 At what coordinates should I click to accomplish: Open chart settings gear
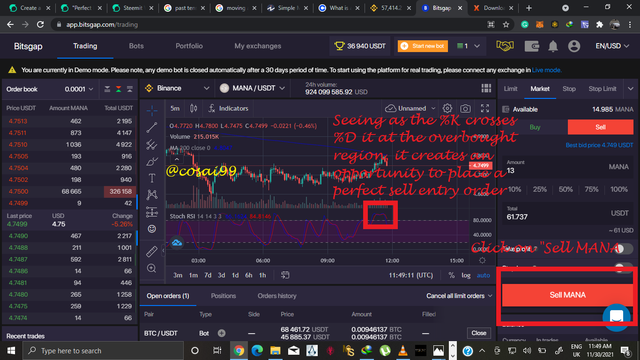click(x=447, y=108)
